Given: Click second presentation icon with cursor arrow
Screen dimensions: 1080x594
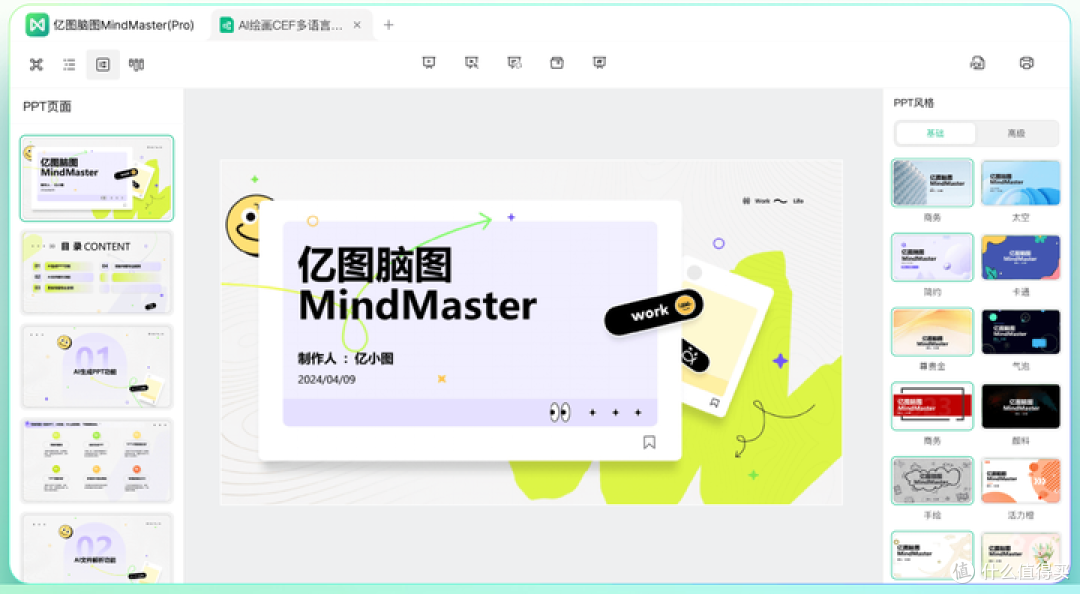Looking at the screenshot, I should click(472, 63).
